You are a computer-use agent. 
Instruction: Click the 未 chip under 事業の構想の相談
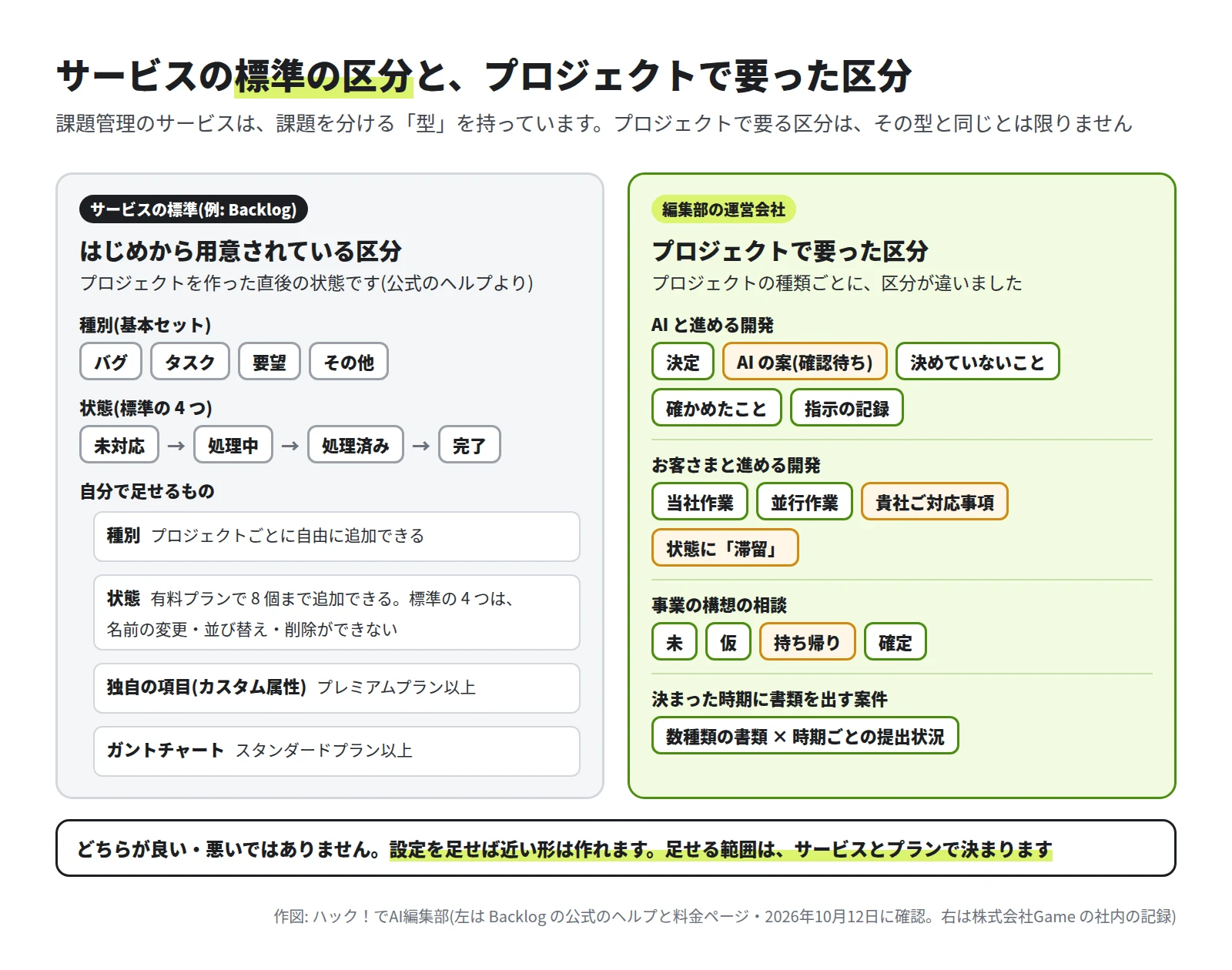point(675,642)
